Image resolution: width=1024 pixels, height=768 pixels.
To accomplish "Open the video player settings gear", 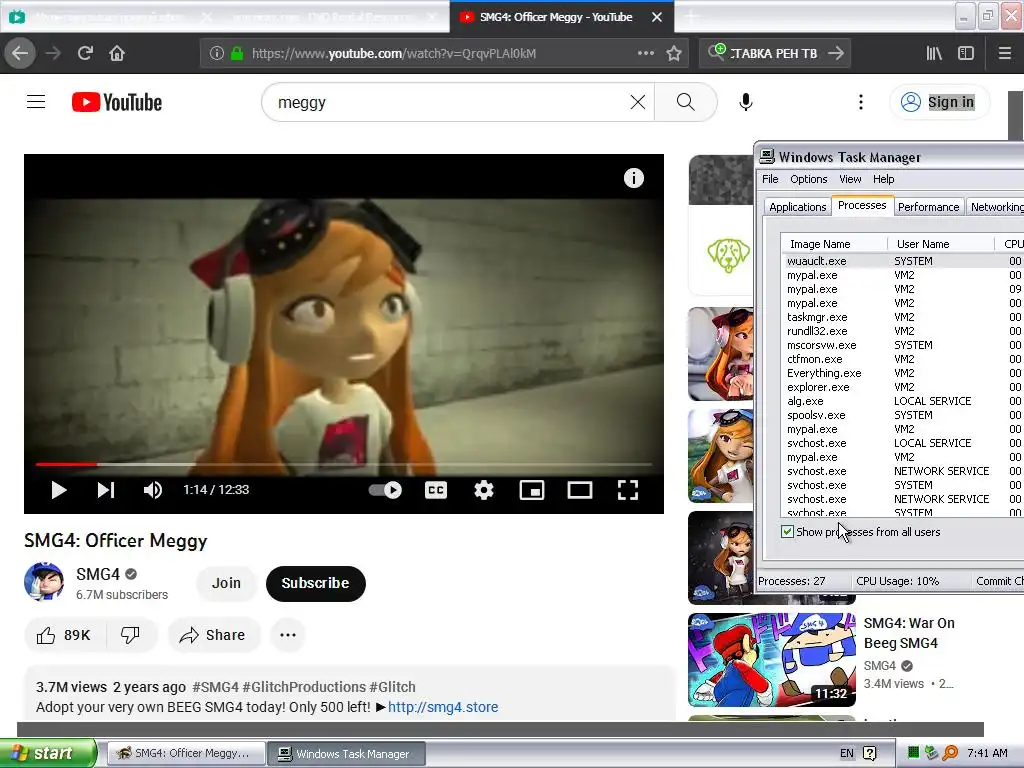I will (483, 490).
